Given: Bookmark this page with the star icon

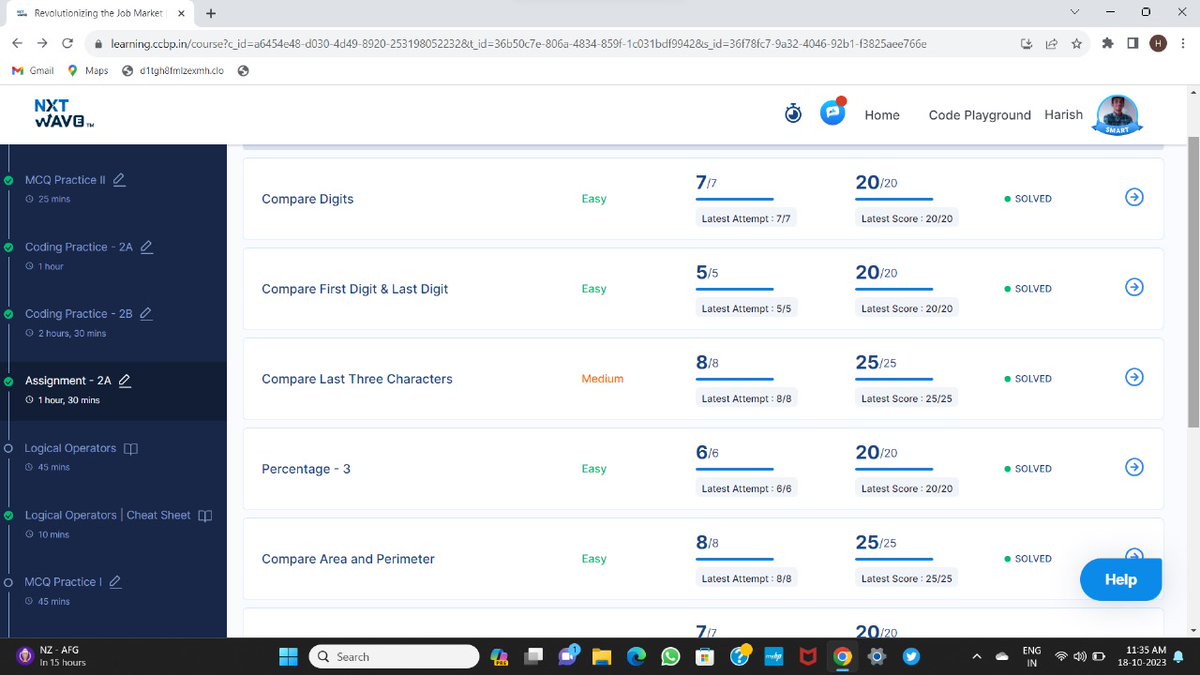Looking at the screenshot, I should (x=1076, y=43).
